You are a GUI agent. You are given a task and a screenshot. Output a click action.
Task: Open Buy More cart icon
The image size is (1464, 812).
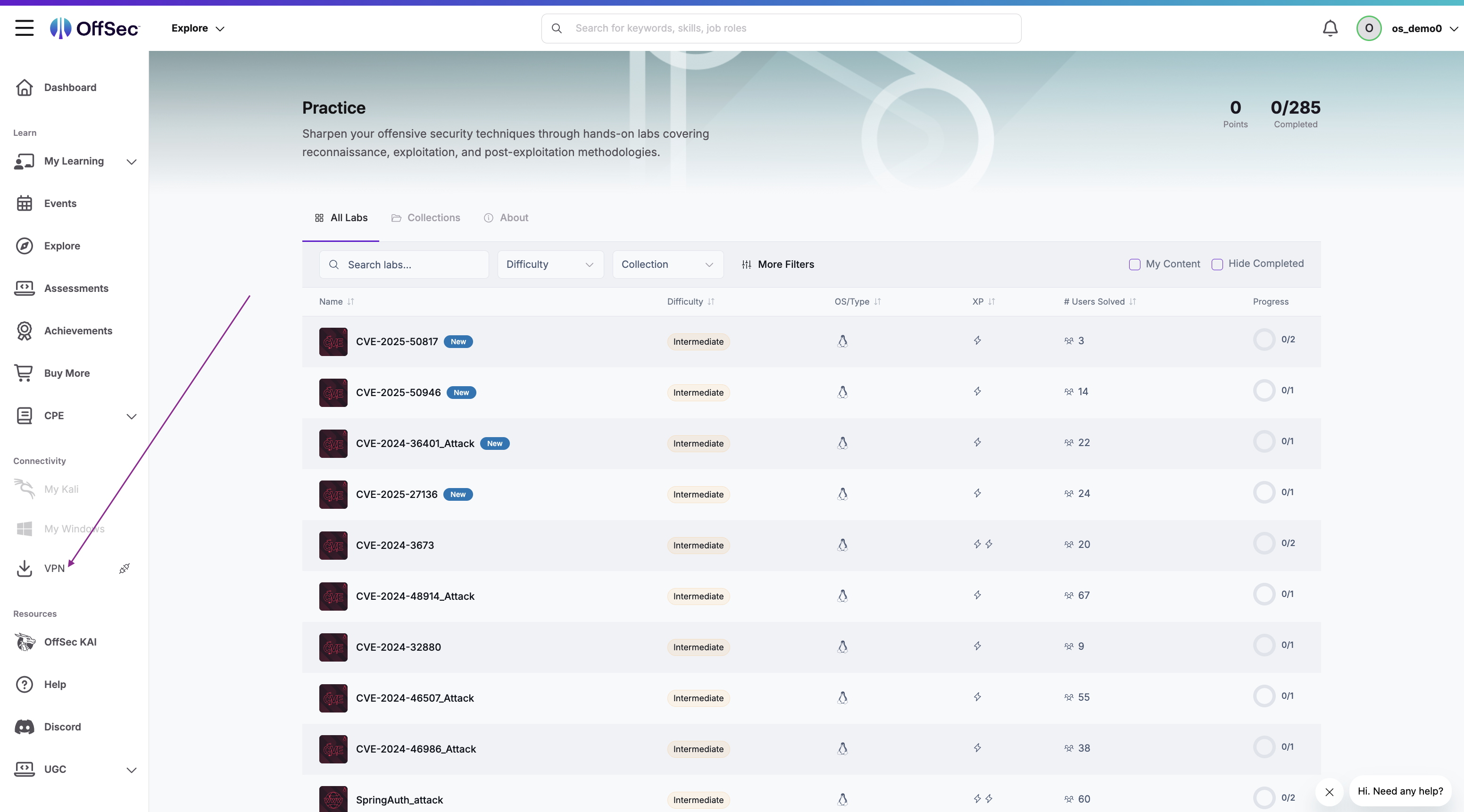25,373
